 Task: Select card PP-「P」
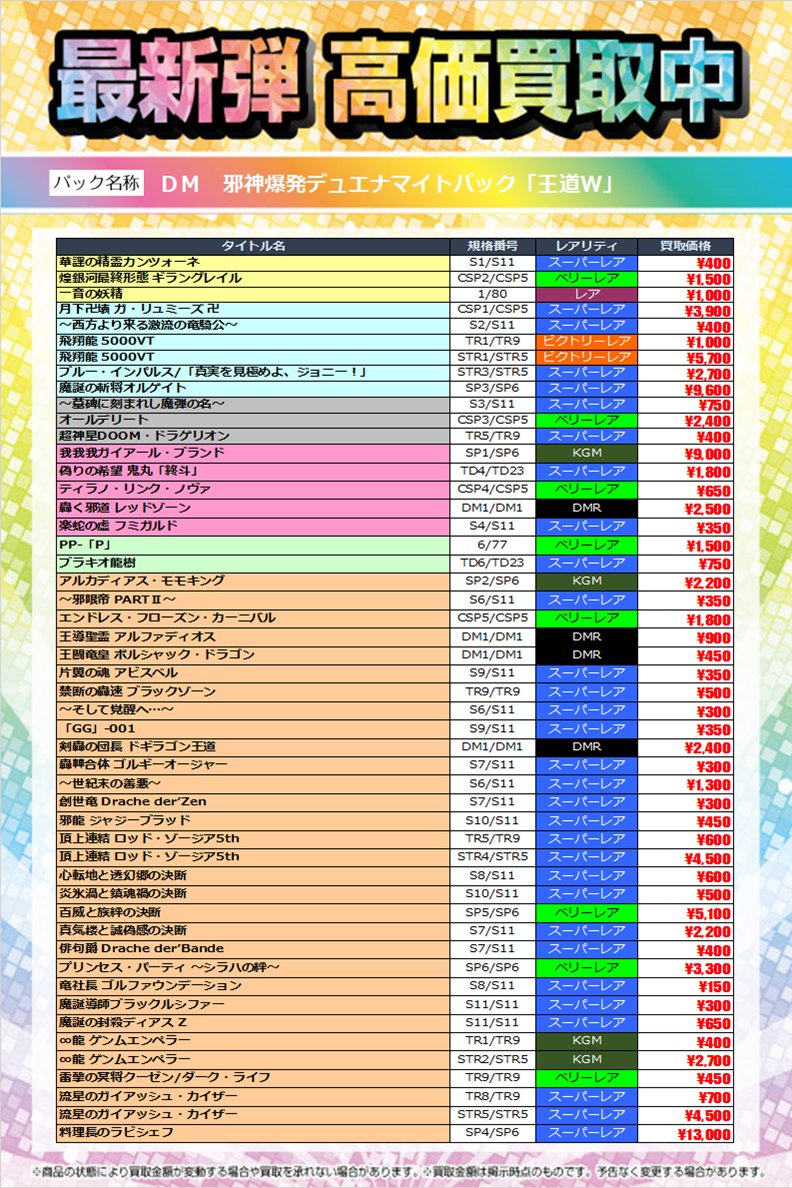coord(86,545)
